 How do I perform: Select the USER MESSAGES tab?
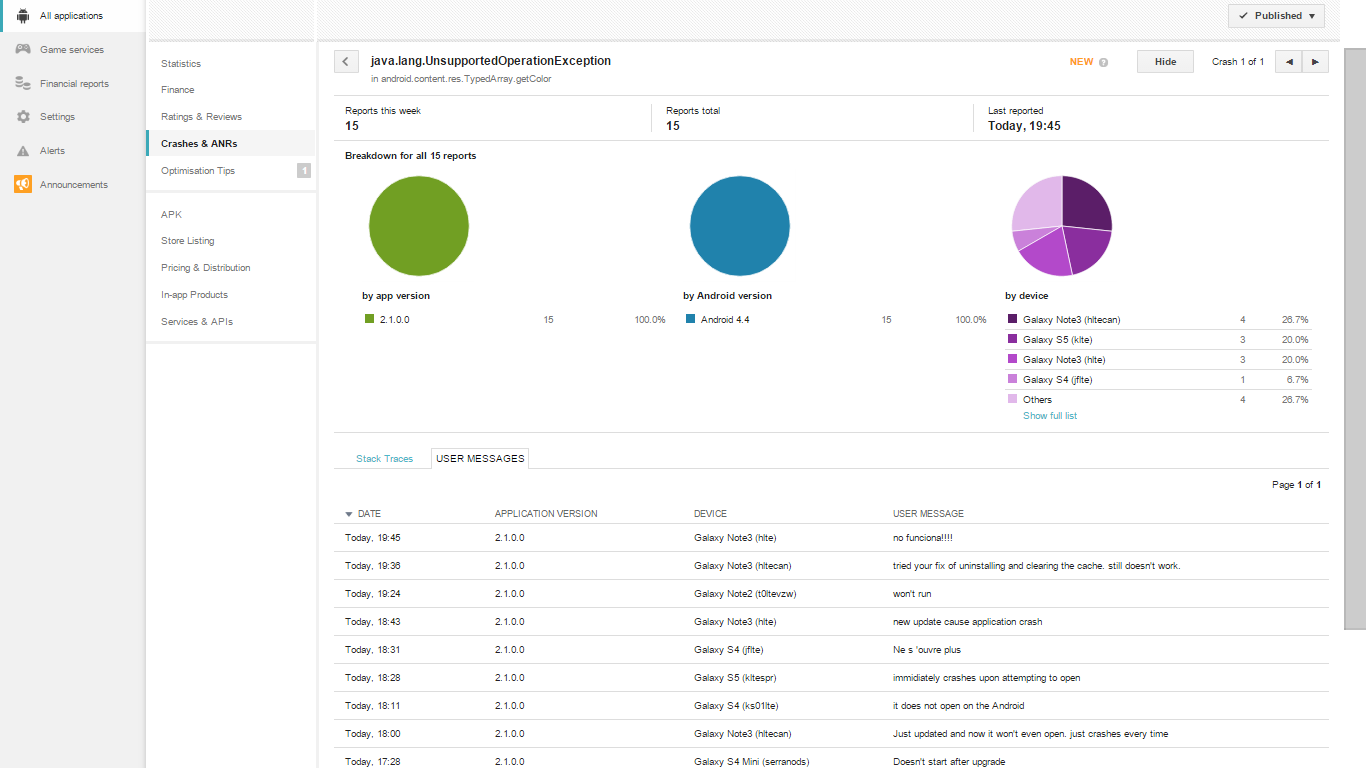coord(480,459)
